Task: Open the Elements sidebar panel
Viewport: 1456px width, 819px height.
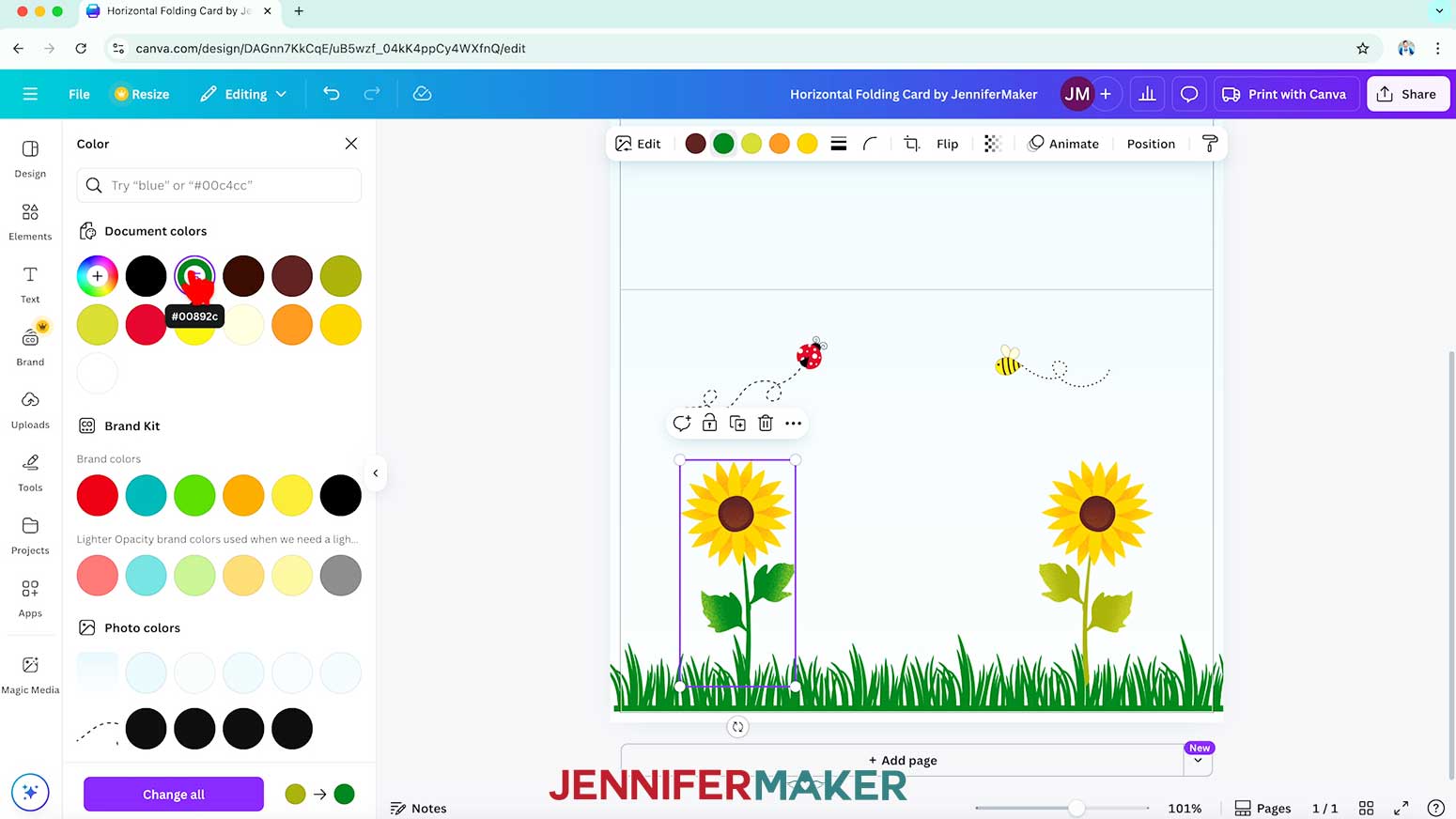Action: click(30, 222)
